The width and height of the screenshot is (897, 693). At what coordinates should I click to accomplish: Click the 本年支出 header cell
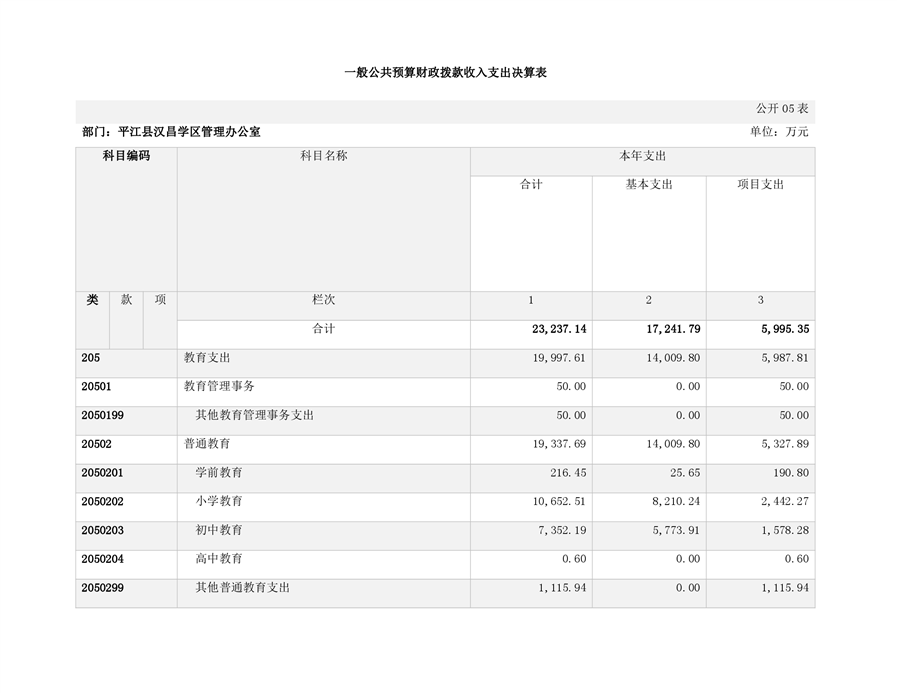point(642,156)
